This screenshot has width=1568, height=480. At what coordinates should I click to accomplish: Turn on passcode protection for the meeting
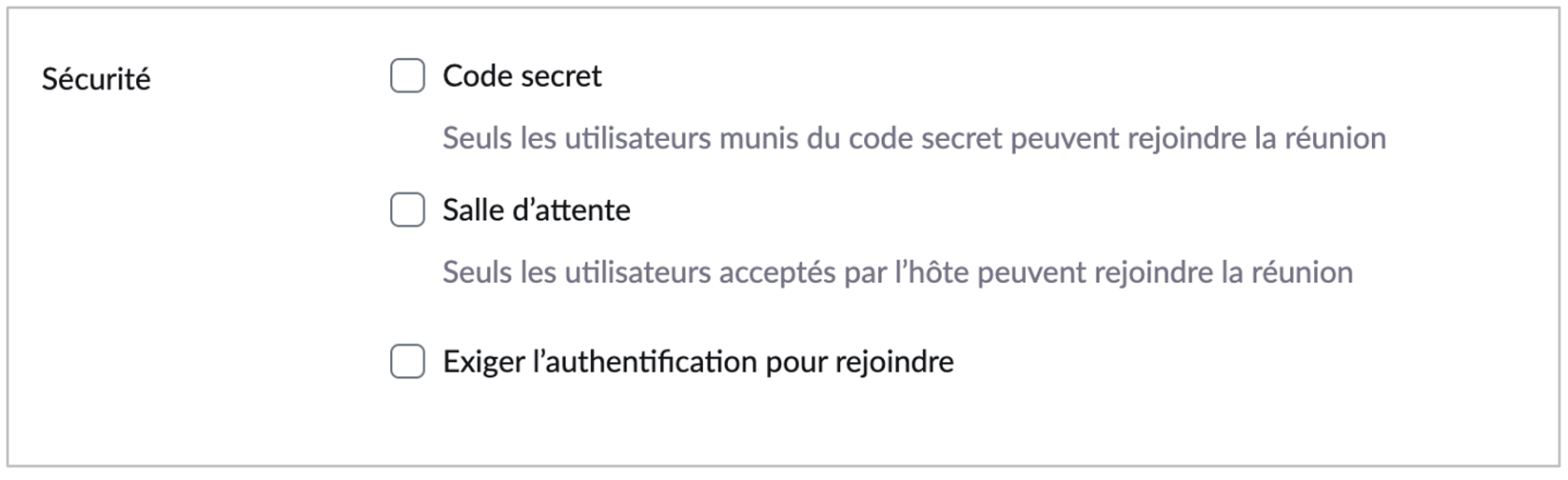(407, 76)
